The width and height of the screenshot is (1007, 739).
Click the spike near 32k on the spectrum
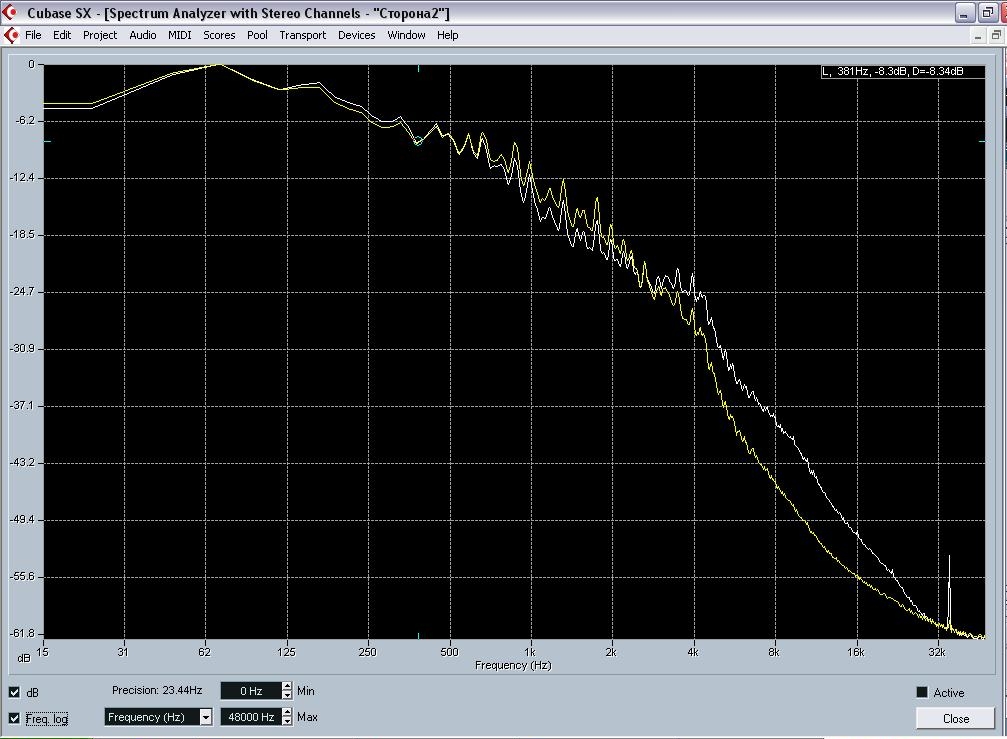(949, 590)
